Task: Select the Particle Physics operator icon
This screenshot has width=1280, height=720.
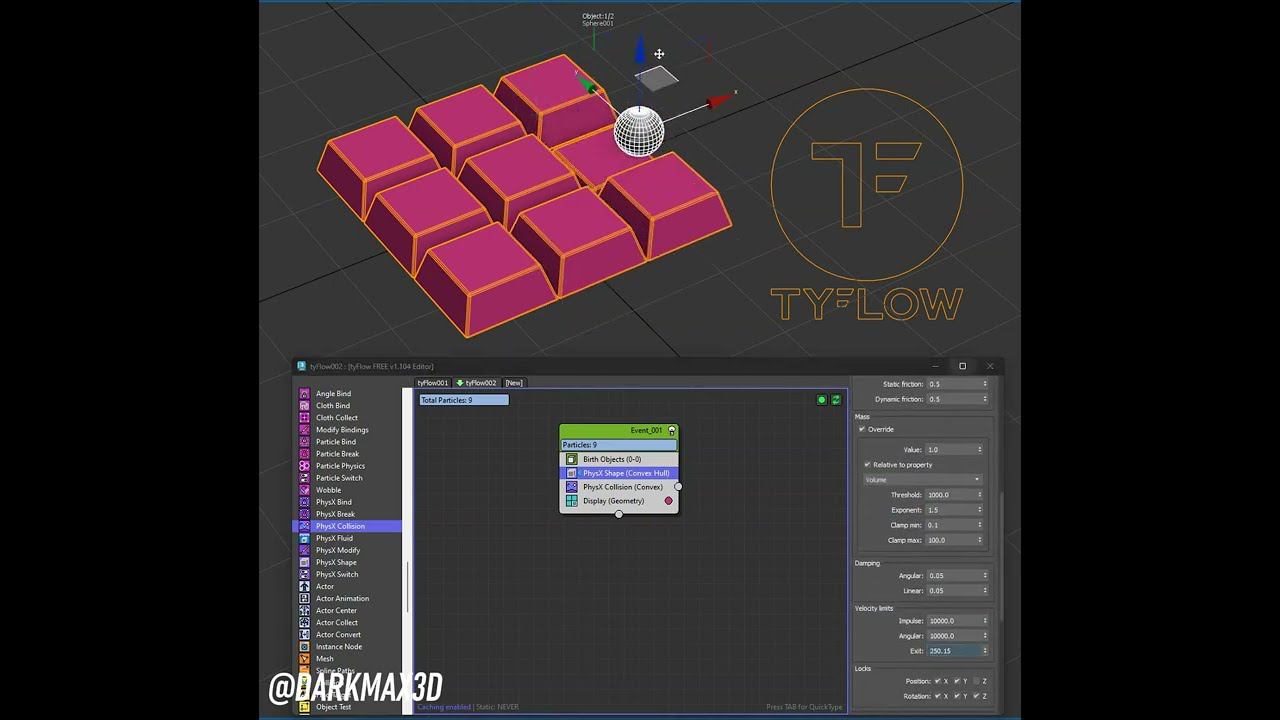Action: click(x=305, y=466)
